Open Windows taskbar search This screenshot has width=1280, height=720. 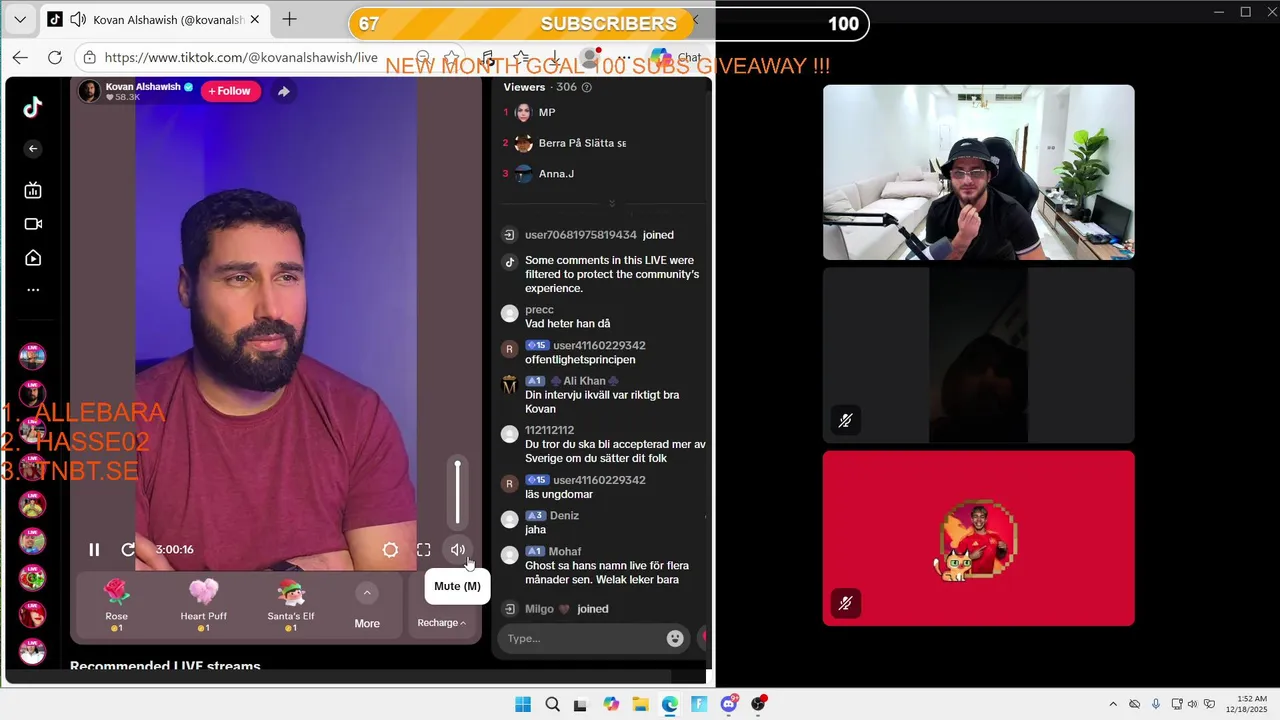[552, 704]
